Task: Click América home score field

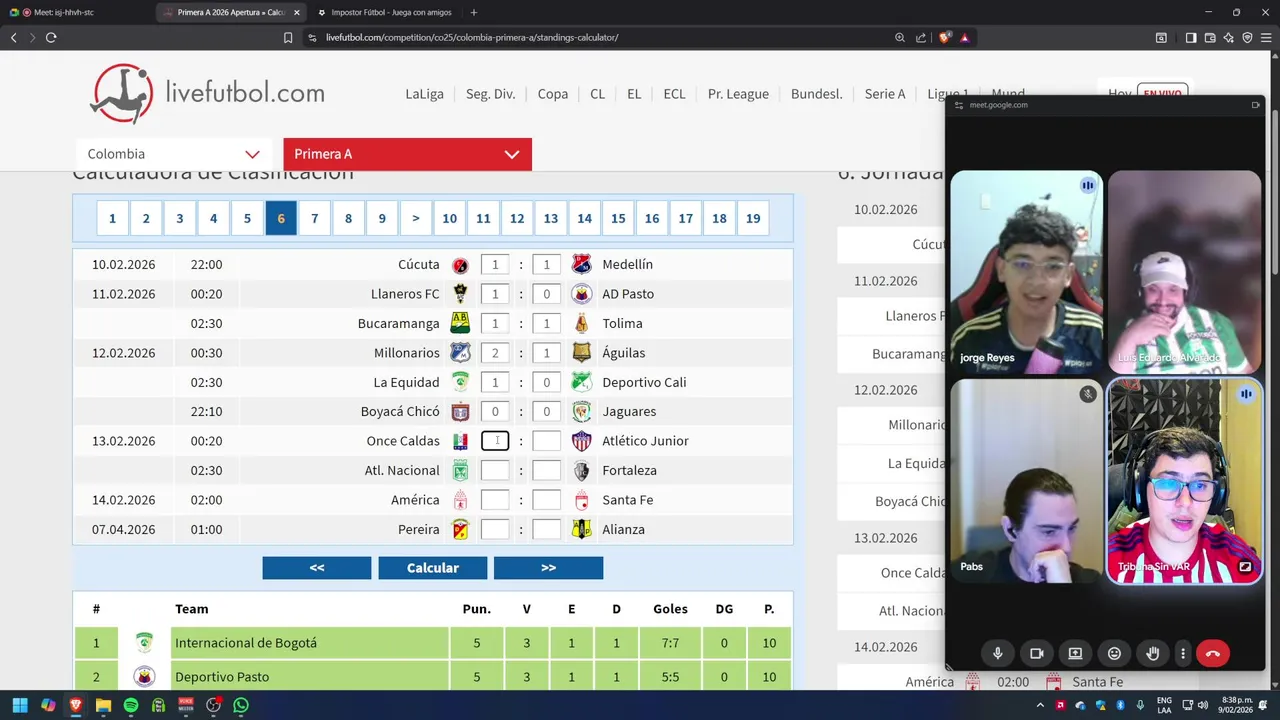Action: click(x=495, y=500)
